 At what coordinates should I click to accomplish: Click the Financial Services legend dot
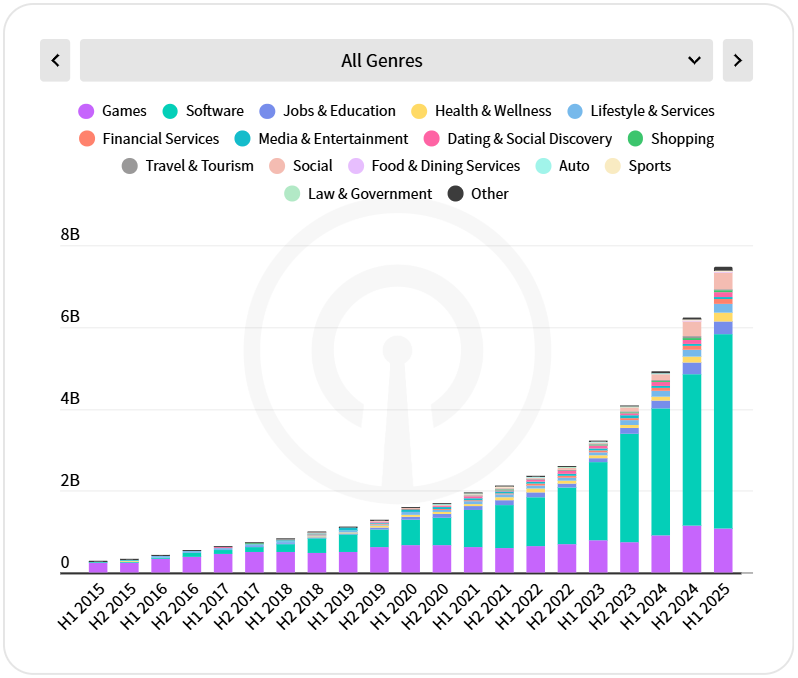point(85,139)
